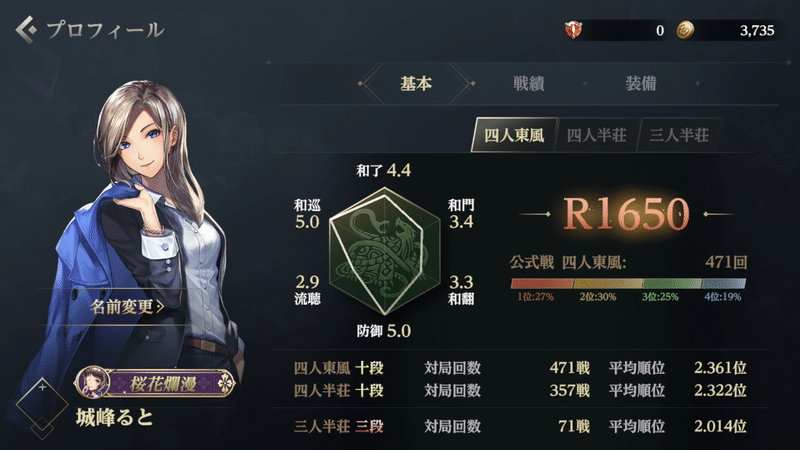
Task: Click the back arrow beside プロフィール
Action: pyautogui.click(x=27, y=30)
